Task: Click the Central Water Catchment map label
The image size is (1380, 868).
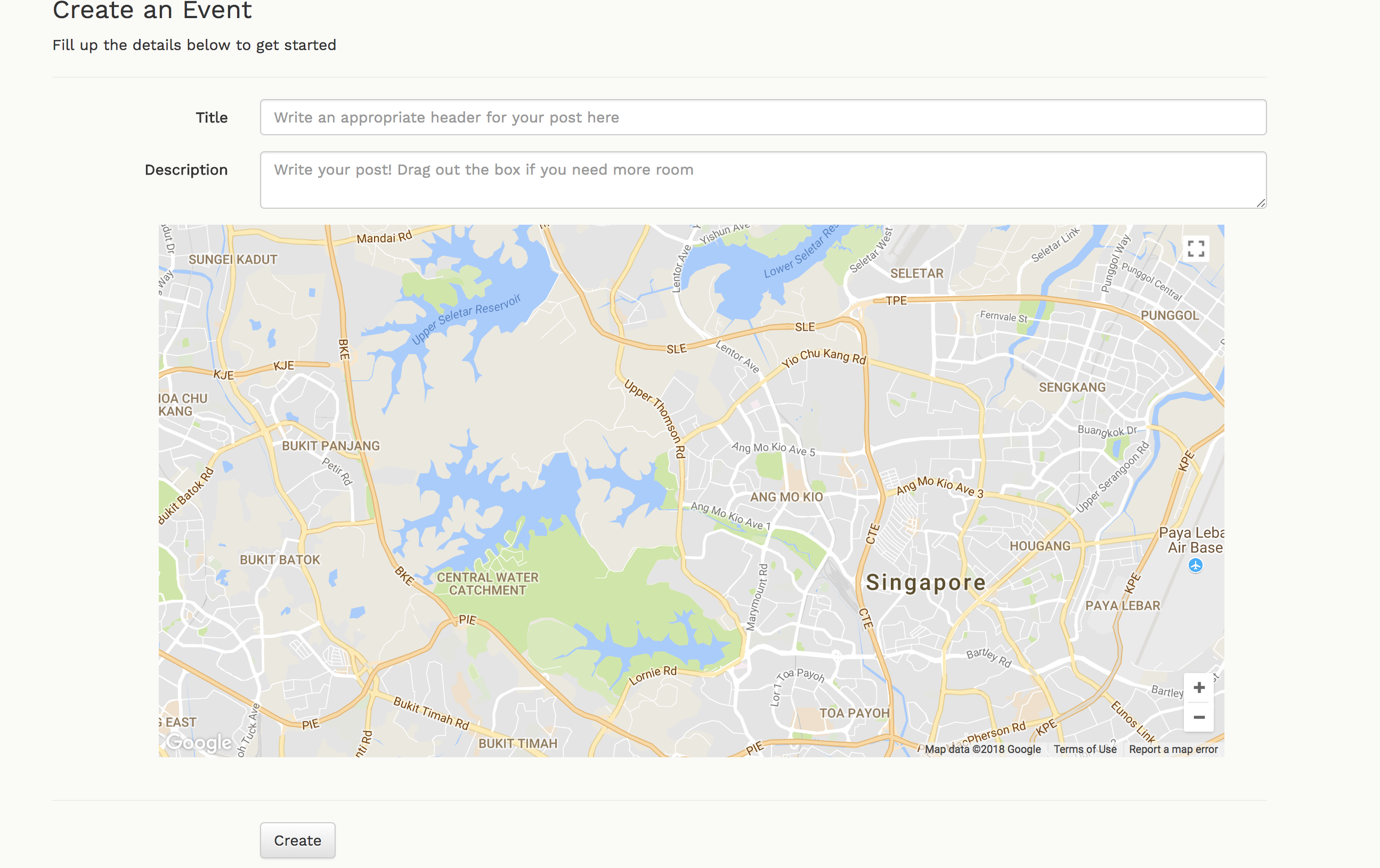Action: [x=487, y=584]
